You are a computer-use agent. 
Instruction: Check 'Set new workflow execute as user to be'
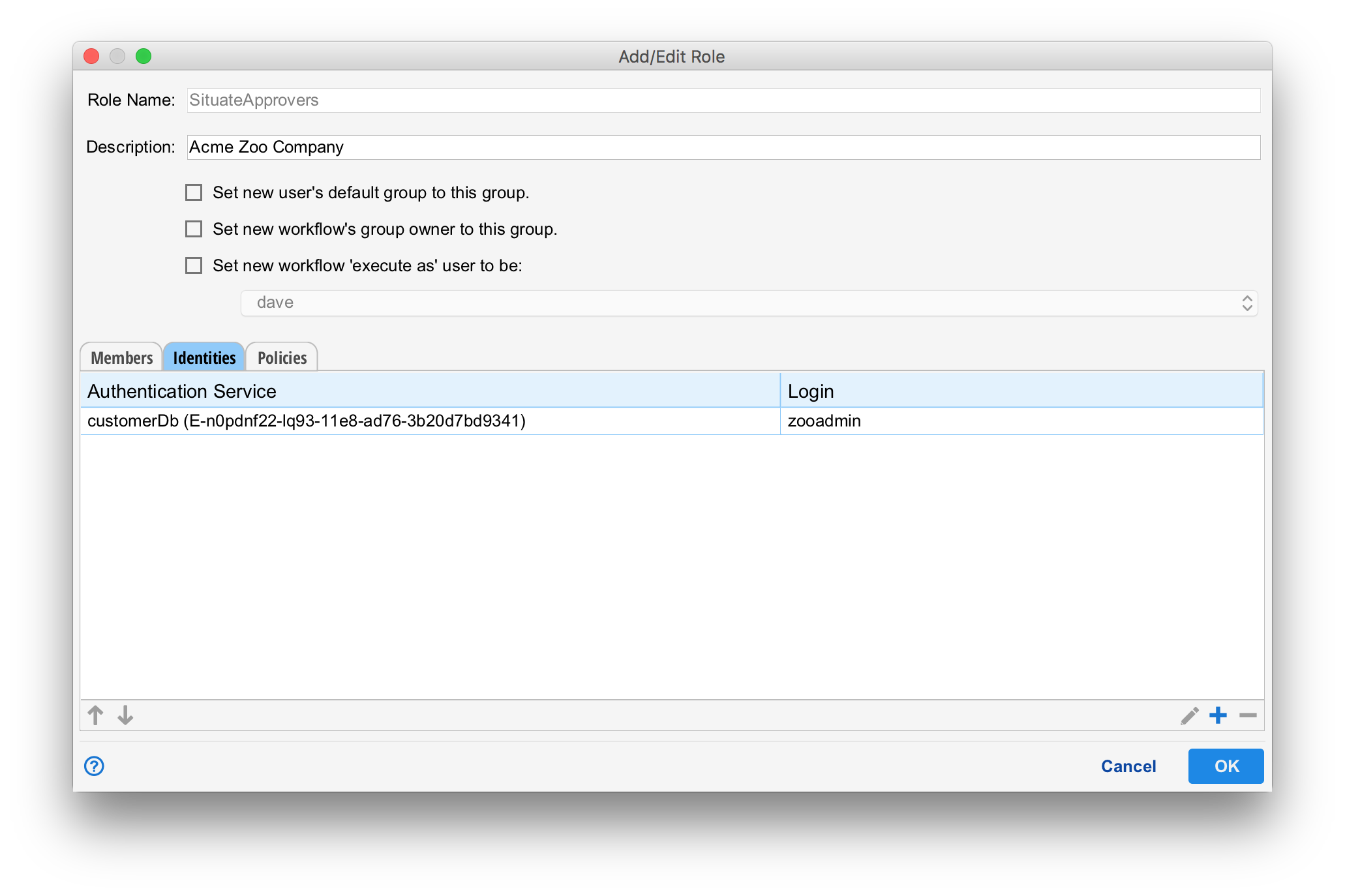pyautogui.click(x=193, y=265)
